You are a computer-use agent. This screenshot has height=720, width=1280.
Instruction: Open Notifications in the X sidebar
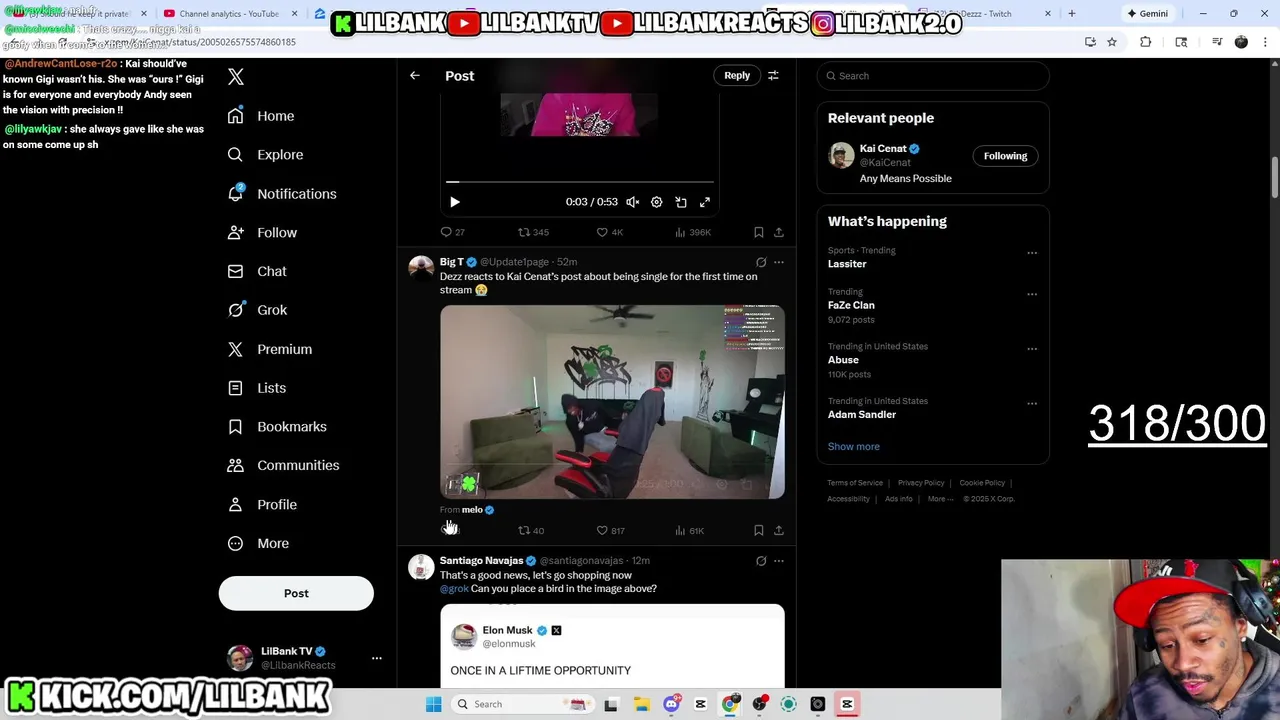[x=282, y=194]
